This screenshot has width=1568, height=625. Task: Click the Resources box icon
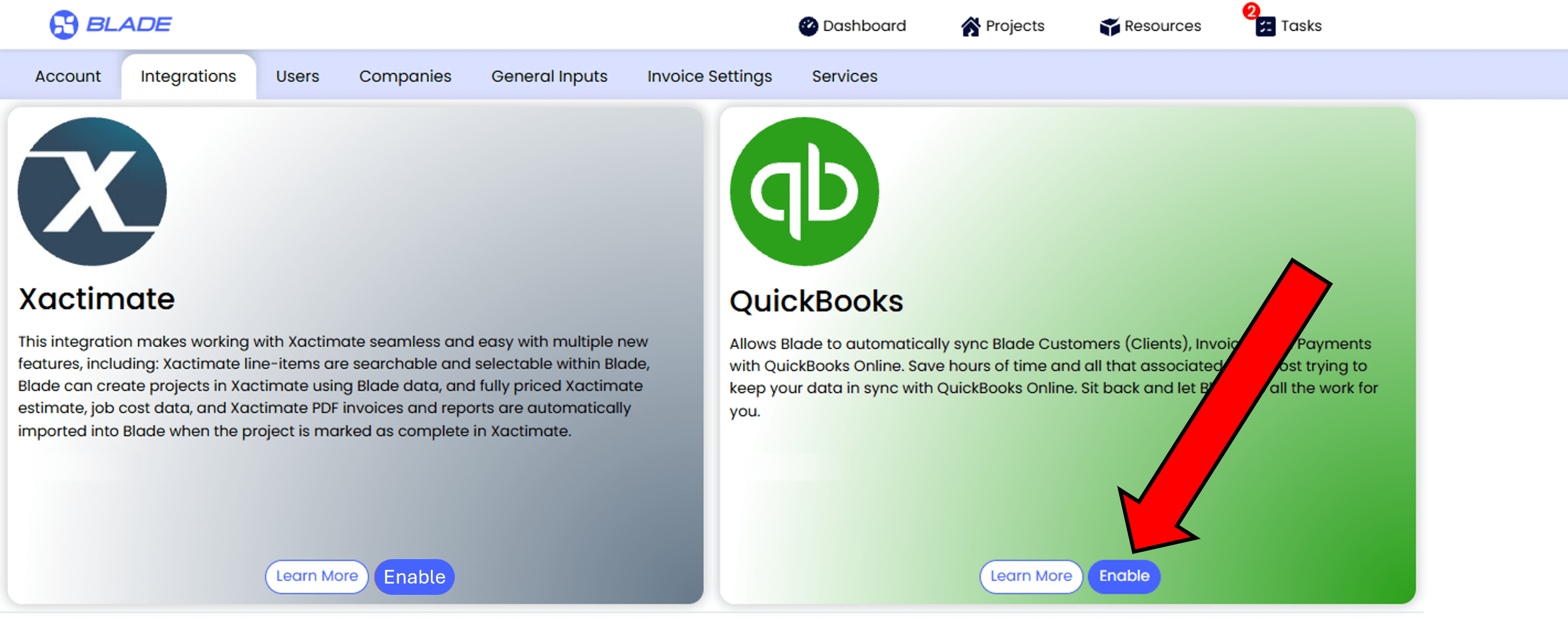1109,27
